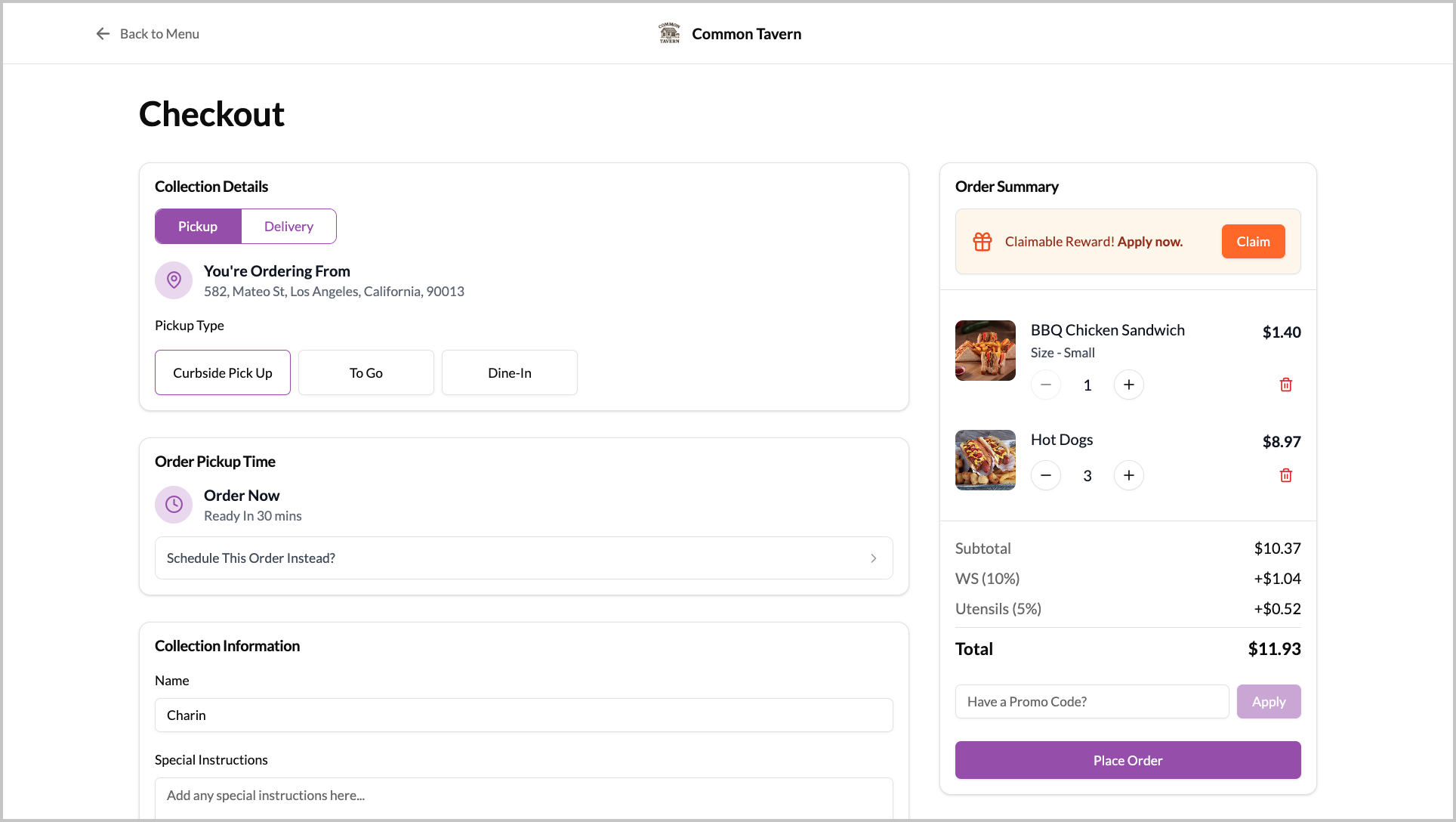Choose To Go pickup type
Screen dimensions: 1456x822
[366, 372]
